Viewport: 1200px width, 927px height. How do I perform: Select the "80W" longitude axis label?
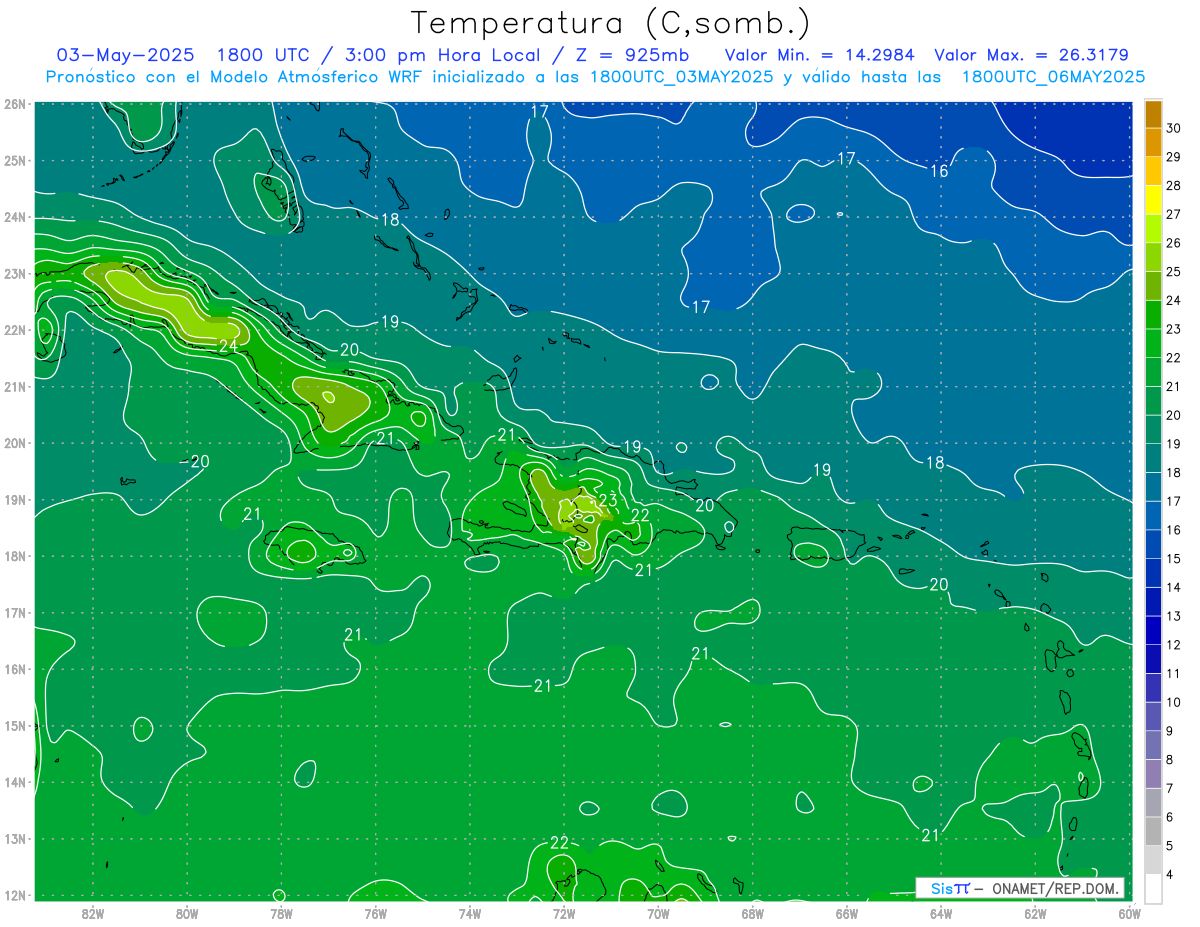(x=187, y=913)
